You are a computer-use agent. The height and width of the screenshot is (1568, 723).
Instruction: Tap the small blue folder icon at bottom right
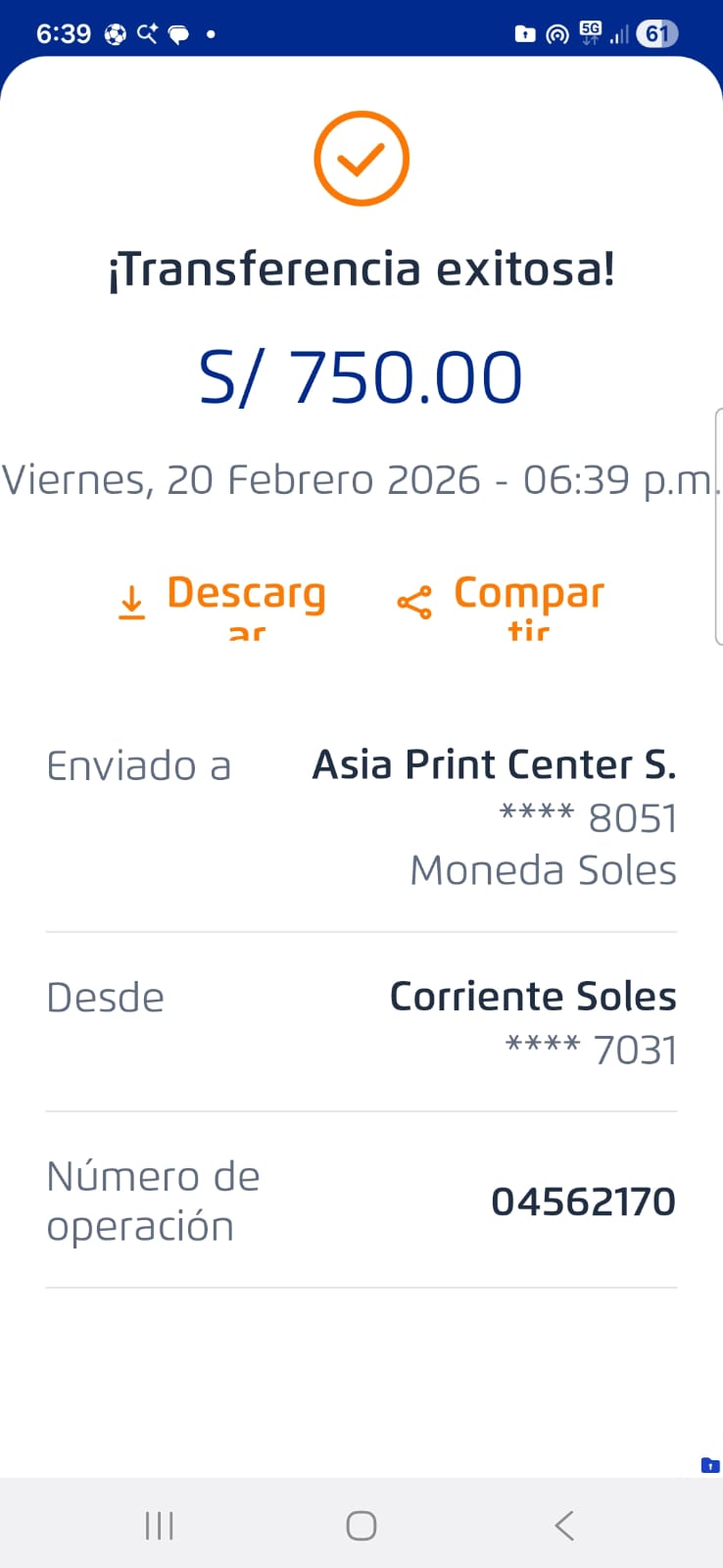pos(710,1466)
